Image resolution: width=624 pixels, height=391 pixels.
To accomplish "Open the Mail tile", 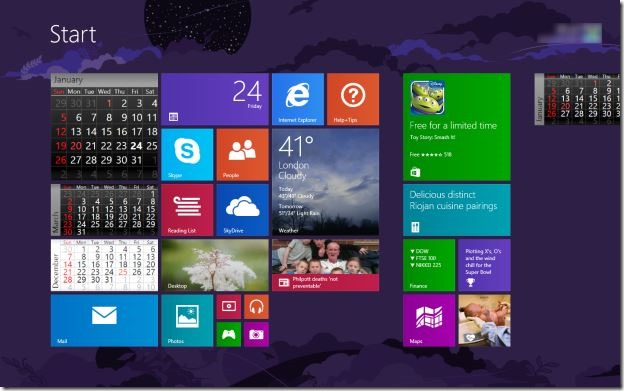I will click(x=104, y=321).
